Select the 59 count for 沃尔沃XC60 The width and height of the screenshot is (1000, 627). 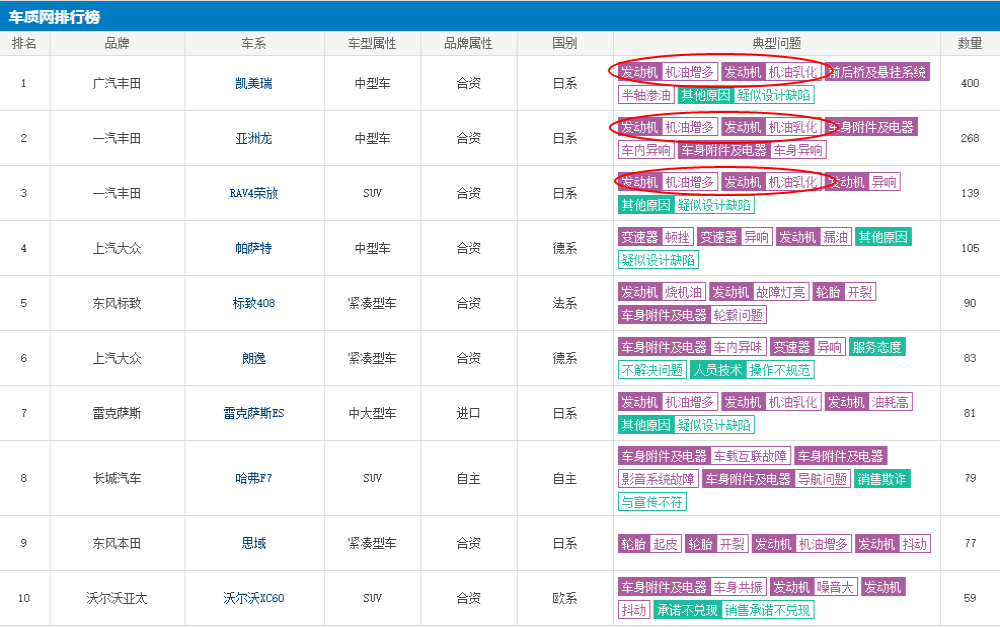coord(969,598)
